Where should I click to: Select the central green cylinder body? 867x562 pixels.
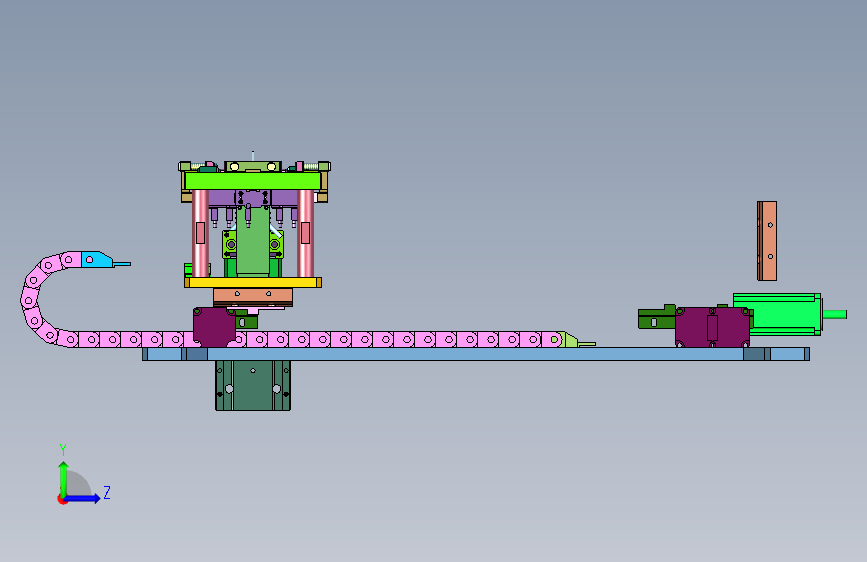click(253, 242)
